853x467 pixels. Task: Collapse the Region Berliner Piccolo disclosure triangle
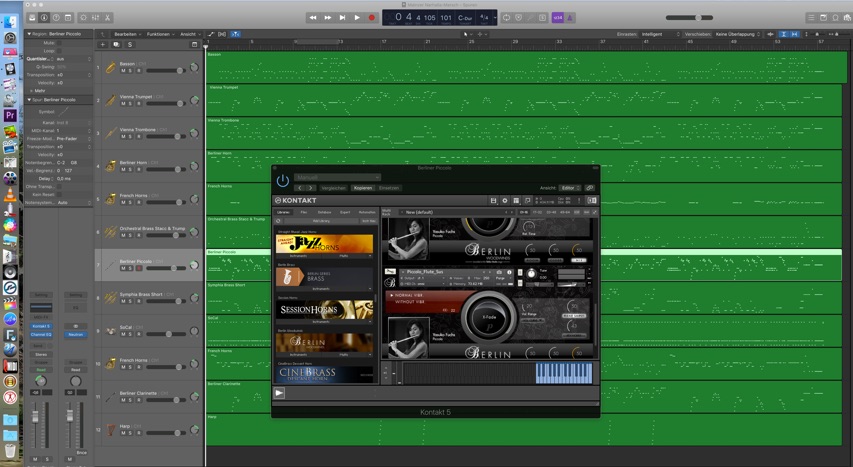[x=29, y=34]
